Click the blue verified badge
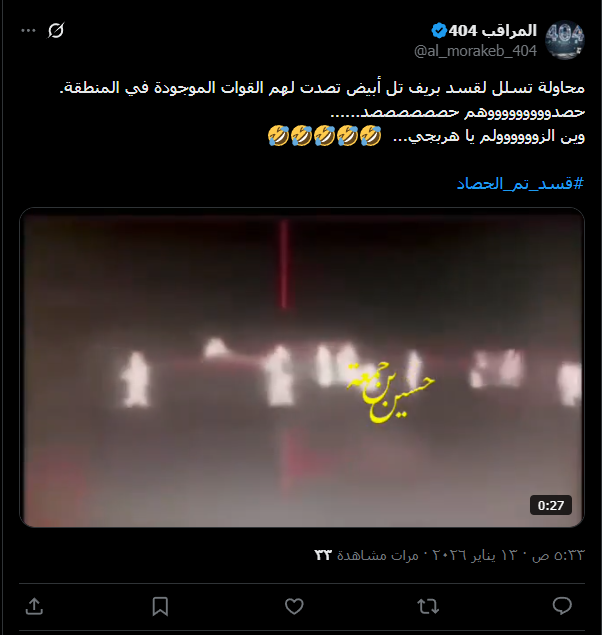Screen dimensions: 602x635 click(x=439, y=30)
